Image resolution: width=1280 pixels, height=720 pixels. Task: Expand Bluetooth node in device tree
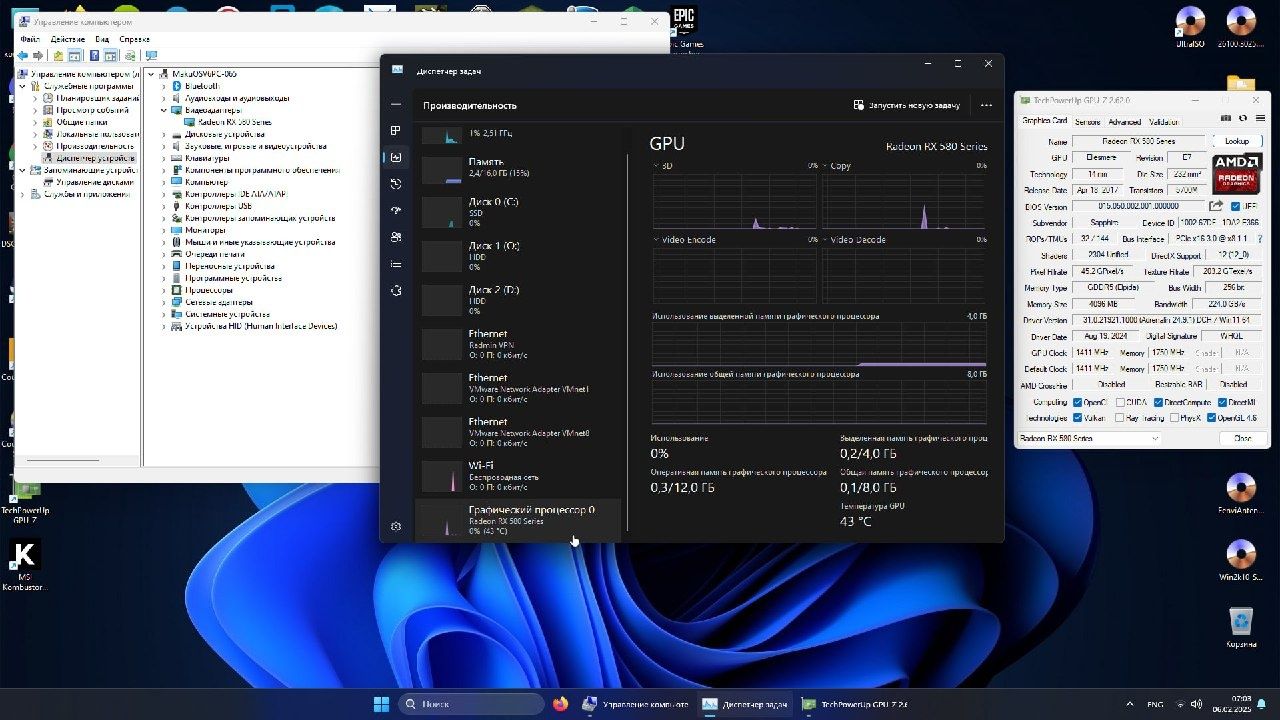[164, 86]
